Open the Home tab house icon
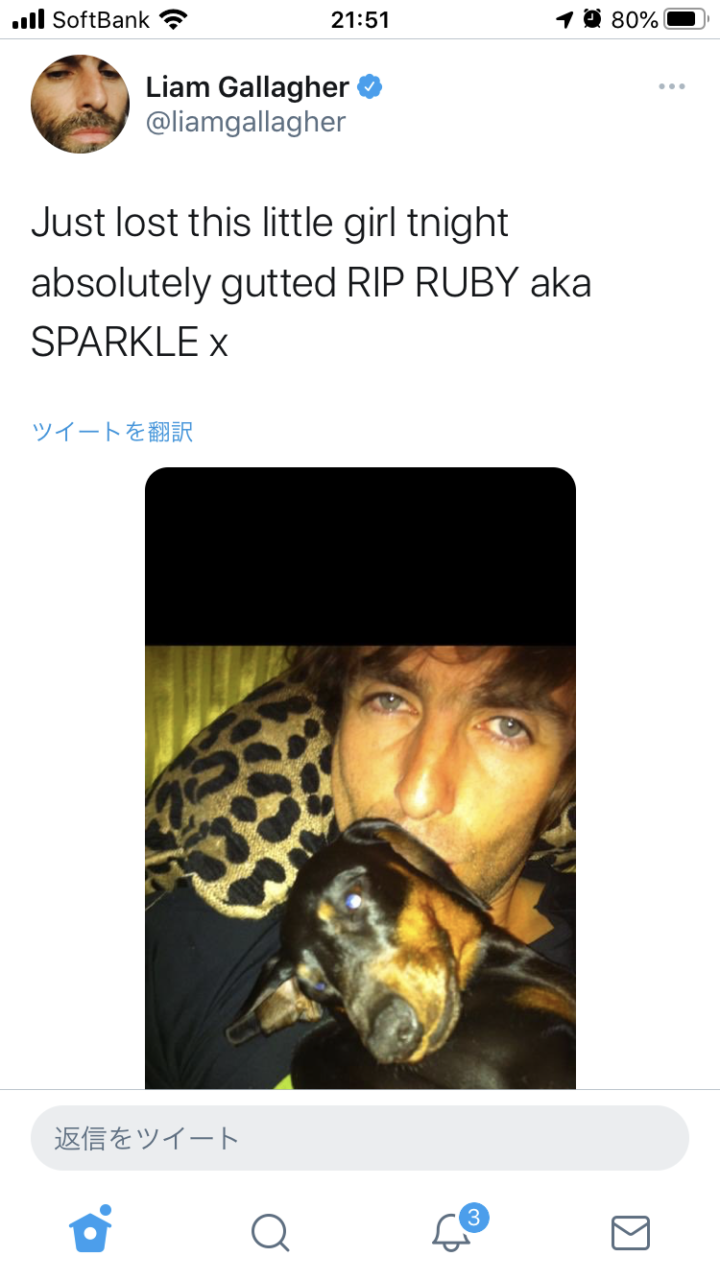Image resolution: width=720 pixels, height=1280 pixels. (x=90, y=1230)
